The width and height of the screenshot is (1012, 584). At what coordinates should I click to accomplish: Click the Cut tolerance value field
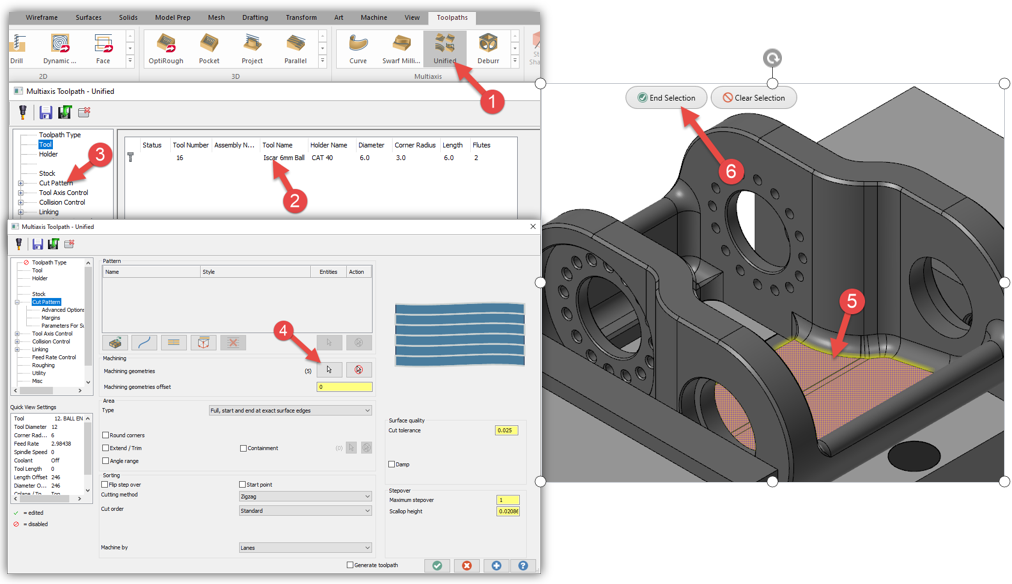tap(506, 430)
